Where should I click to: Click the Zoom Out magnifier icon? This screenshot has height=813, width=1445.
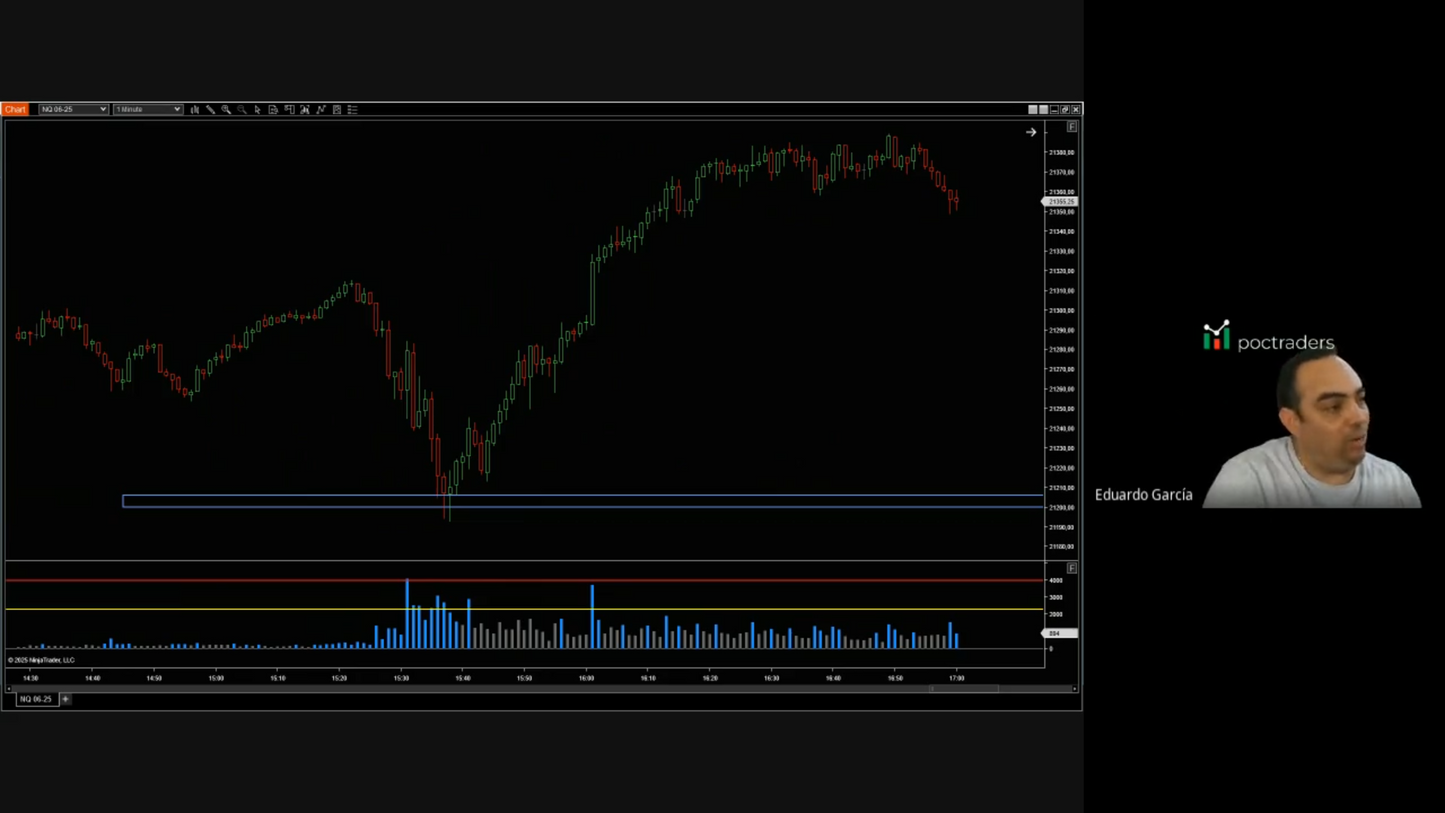(242, 110)
